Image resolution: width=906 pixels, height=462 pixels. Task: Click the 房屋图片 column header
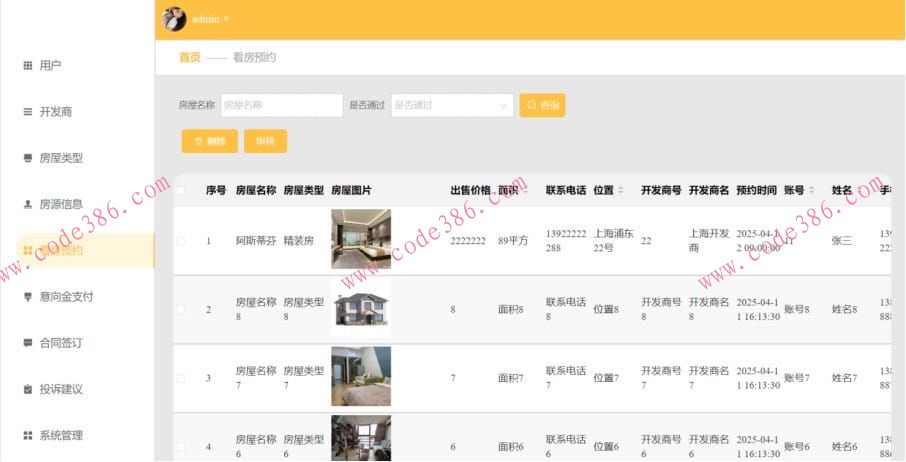tap(351, 190)
